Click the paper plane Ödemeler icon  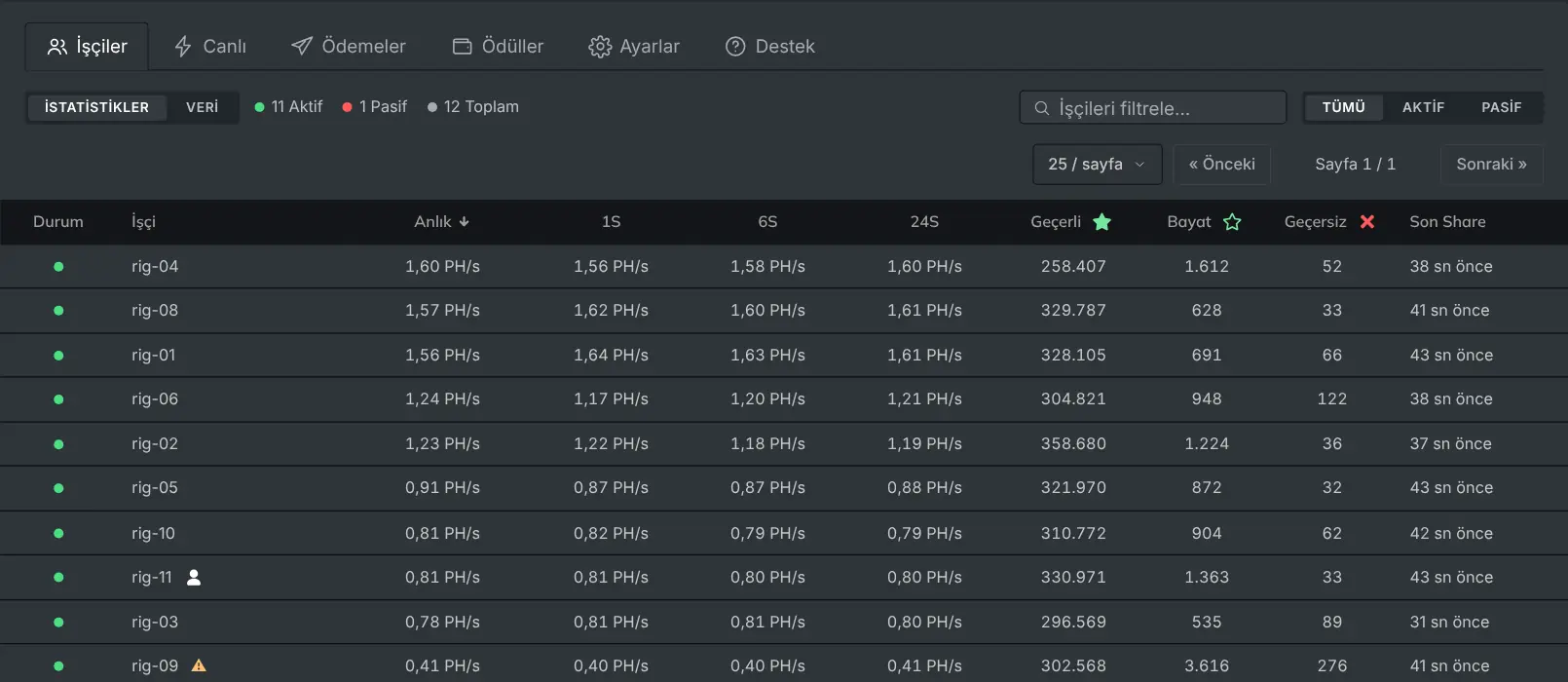302,46
